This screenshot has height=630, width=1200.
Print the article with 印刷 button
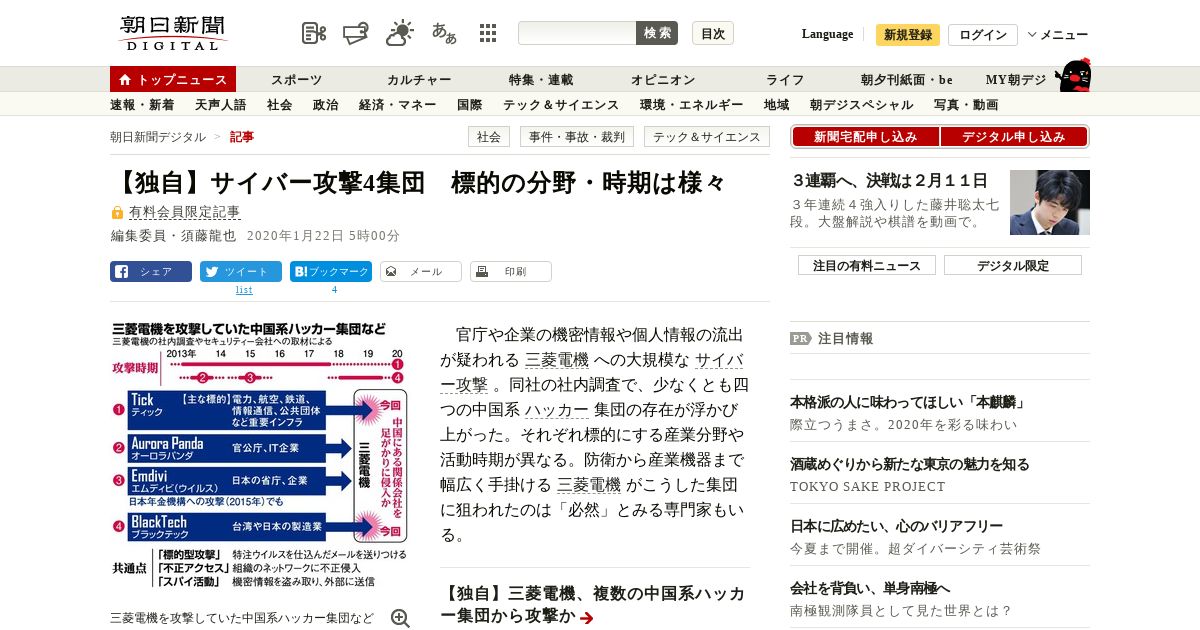[511, 271]
